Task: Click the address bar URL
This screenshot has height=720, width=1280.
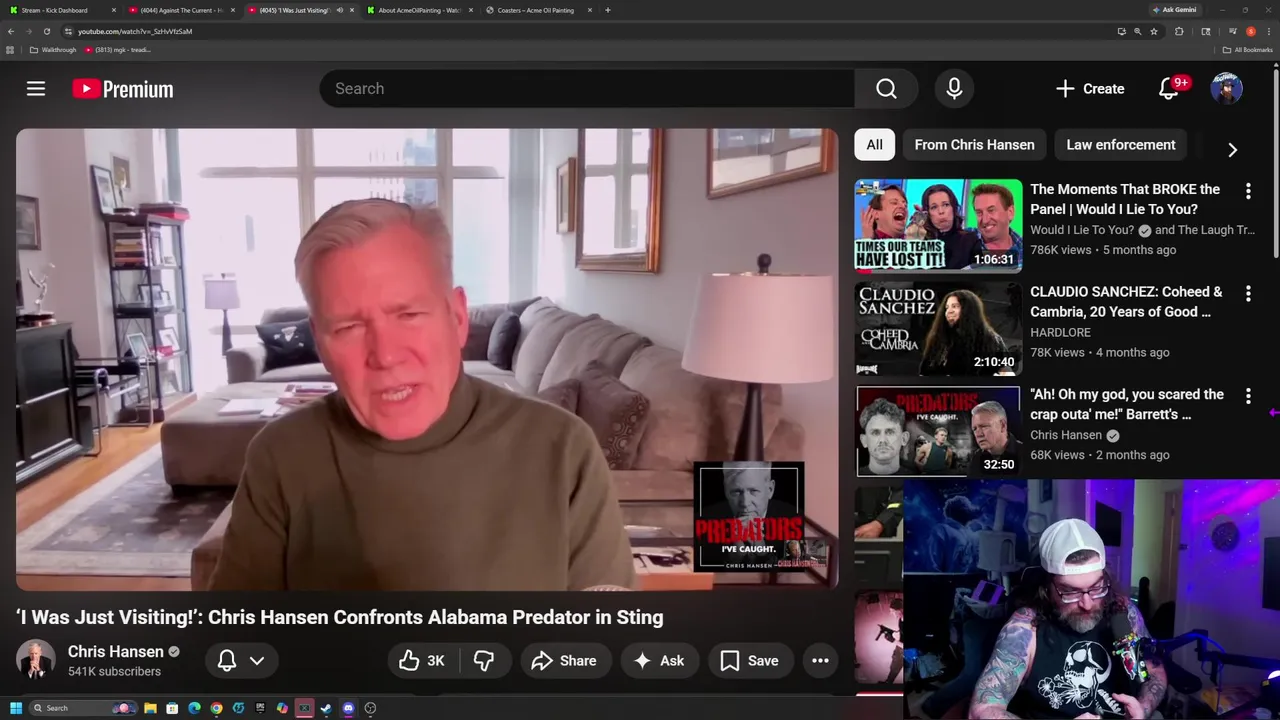Action: click(x=135, y=31)
